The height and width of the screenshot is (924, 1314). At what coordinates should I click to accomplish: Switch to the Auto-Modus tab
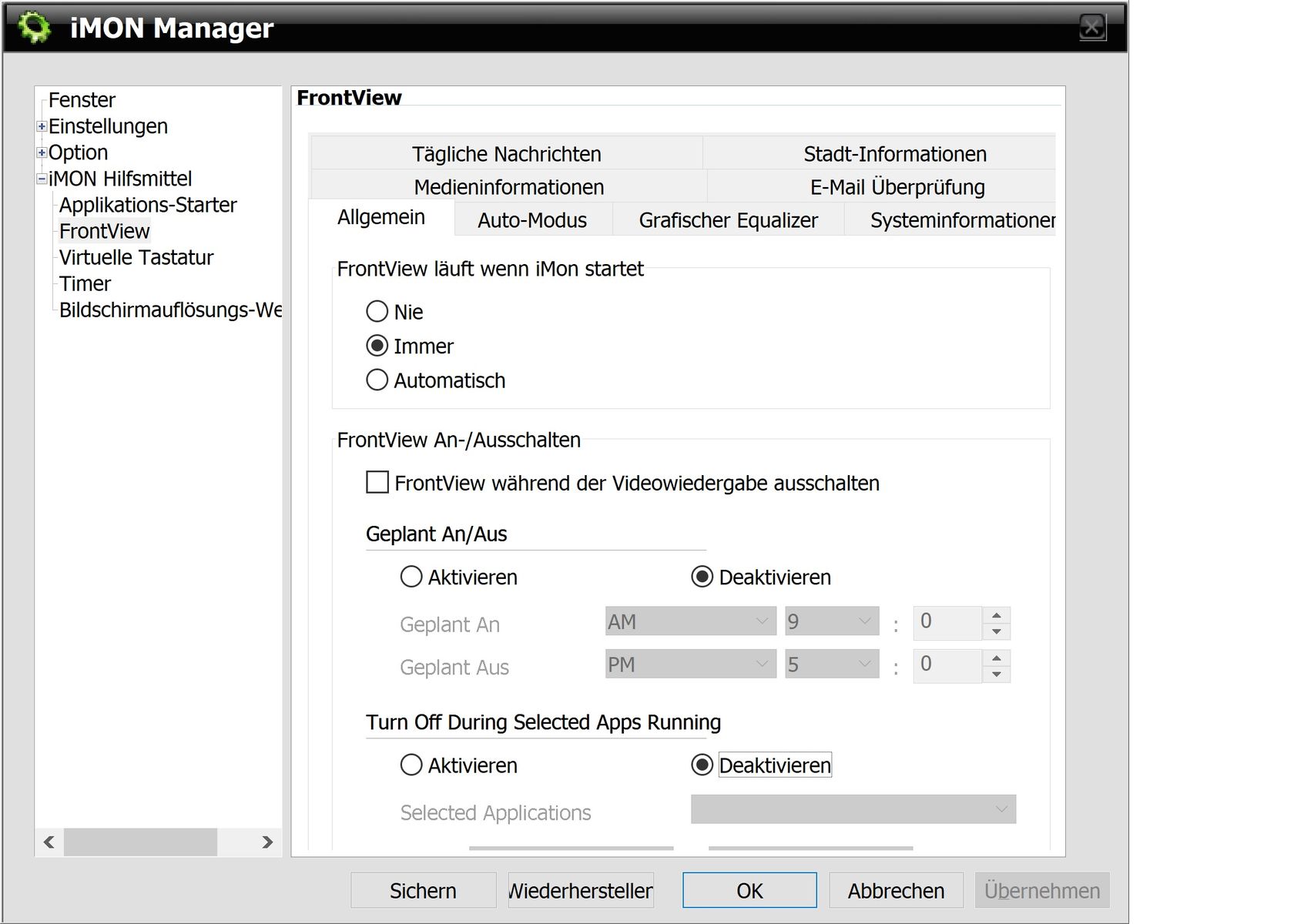[532, 220]
